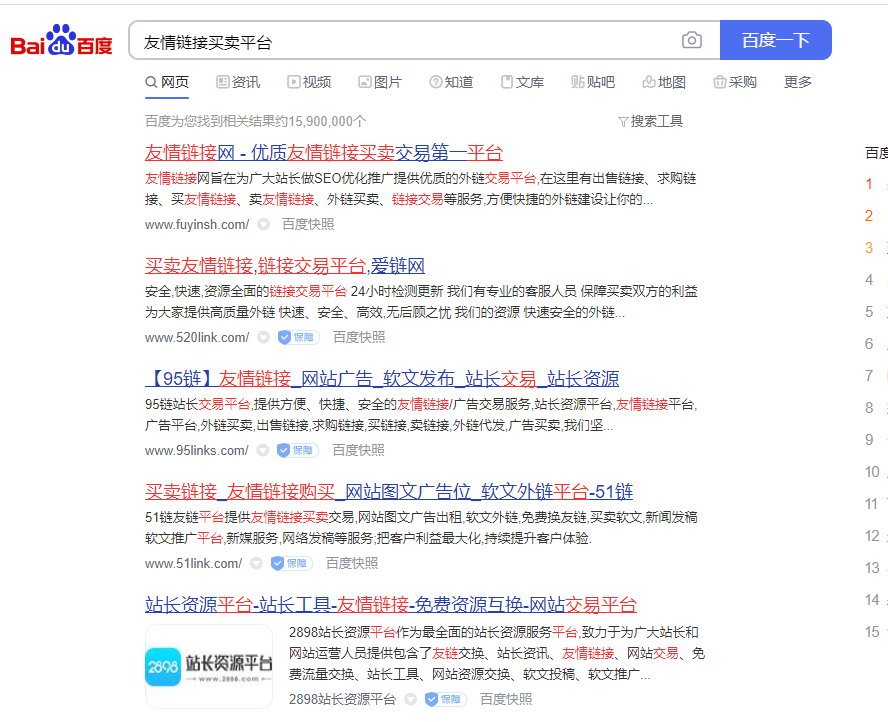Select hot search rank 1

(x=869, y=184)
